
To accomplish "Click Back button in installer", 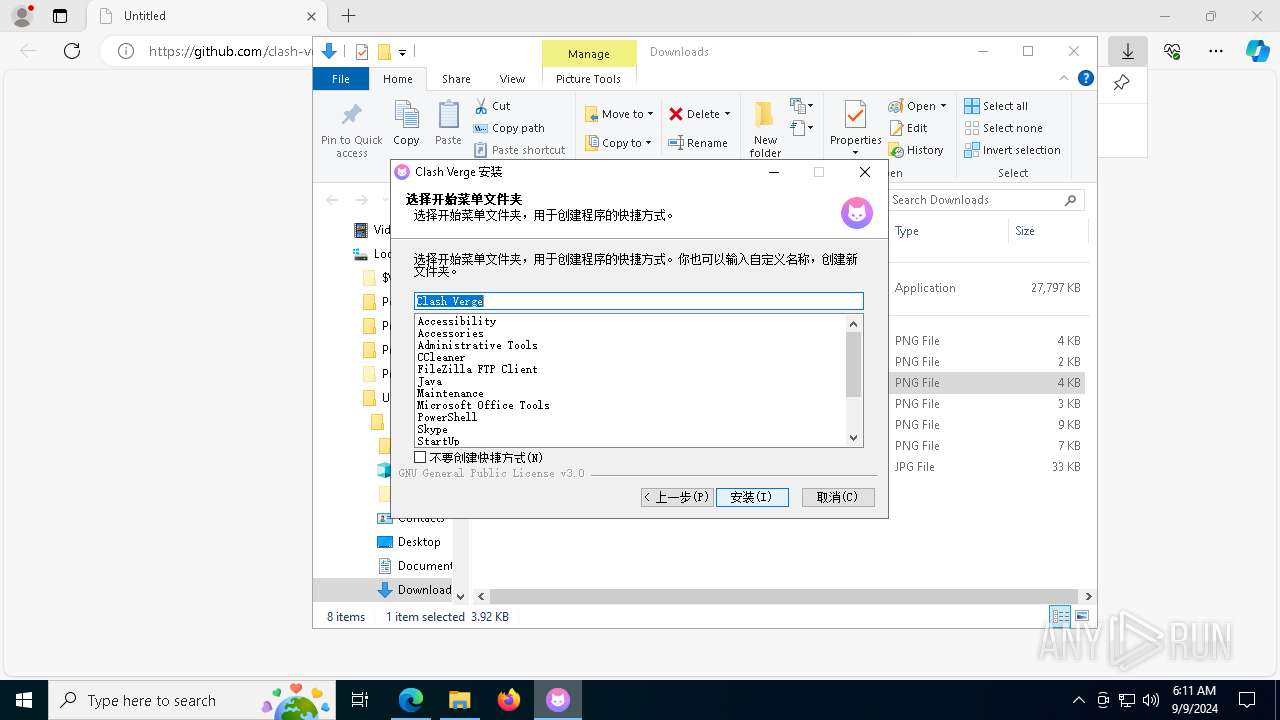I will click(677, 497).
